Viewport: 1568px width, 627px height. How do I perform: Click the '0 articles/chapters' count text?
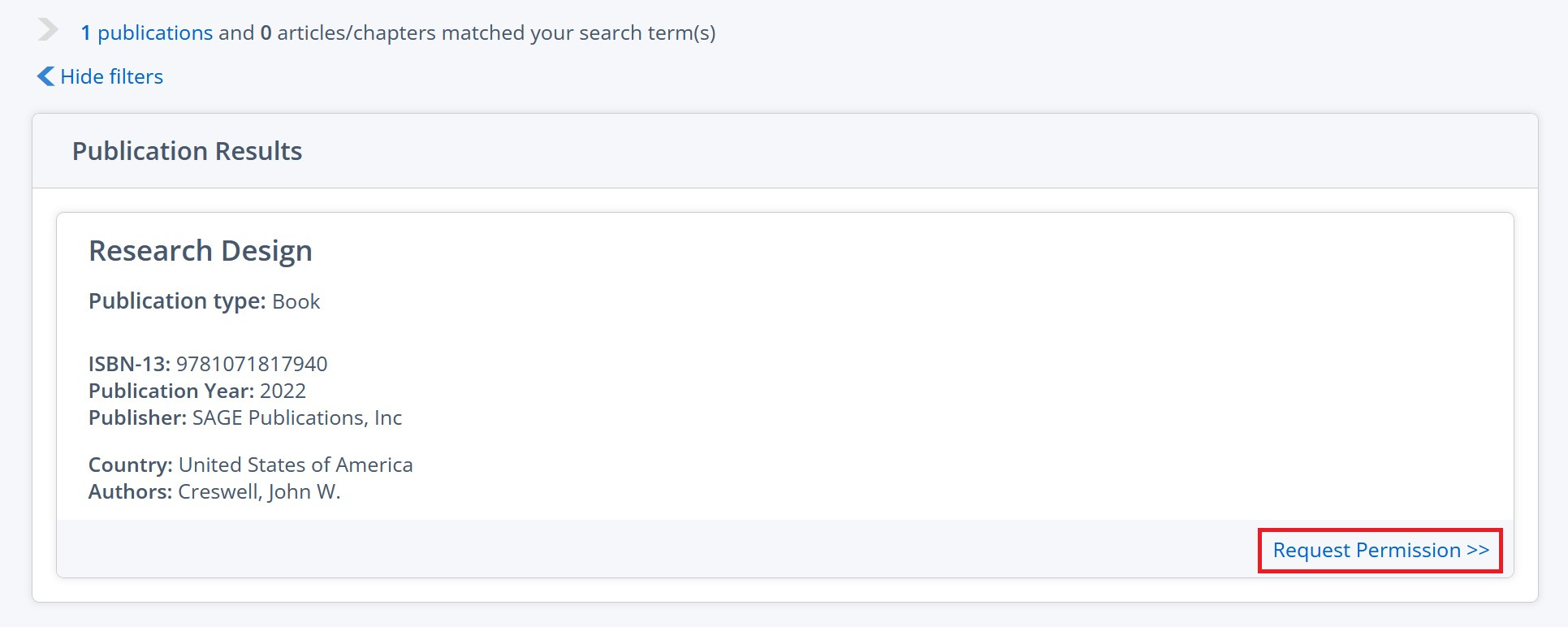tap(348, 33)
